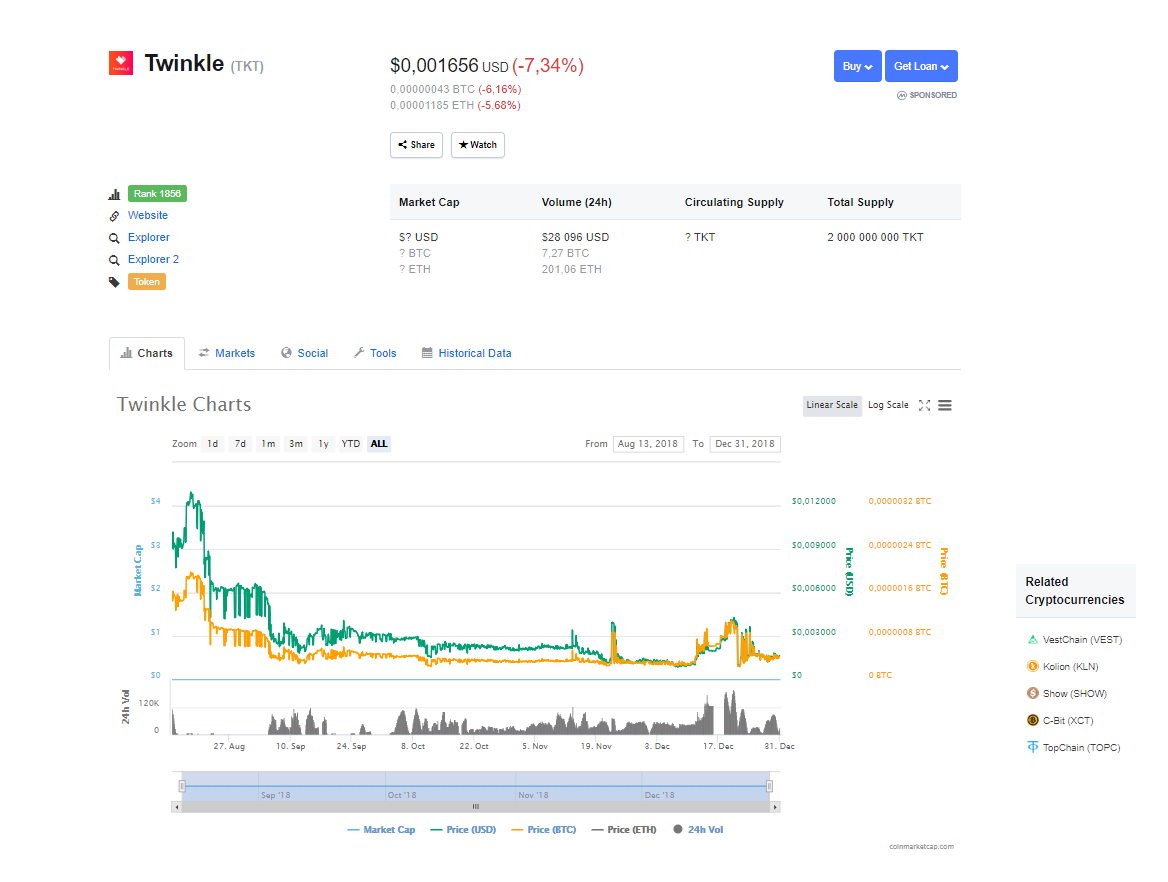This screenshot has width=1168, height=882.
Task: Toggle Market Cap series in legend
Action: pos(381,830)
